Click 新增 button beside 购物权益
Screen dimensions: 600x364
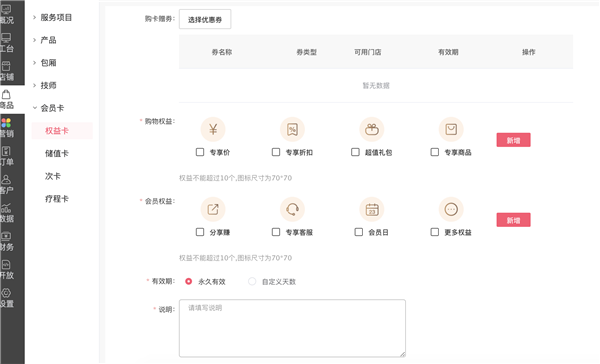tap(514, 140)
